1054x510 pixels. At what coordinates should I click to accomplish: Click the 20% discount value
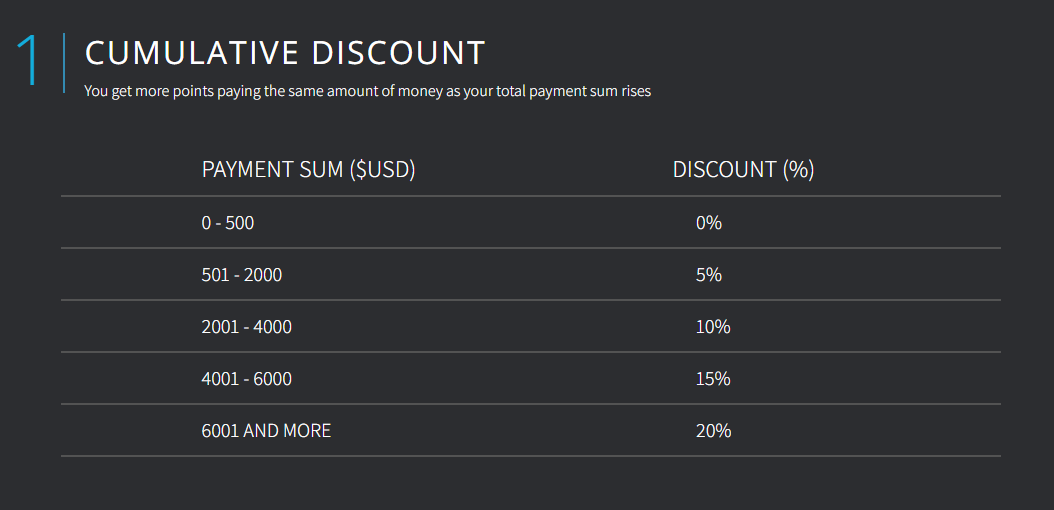click(713, 431)
